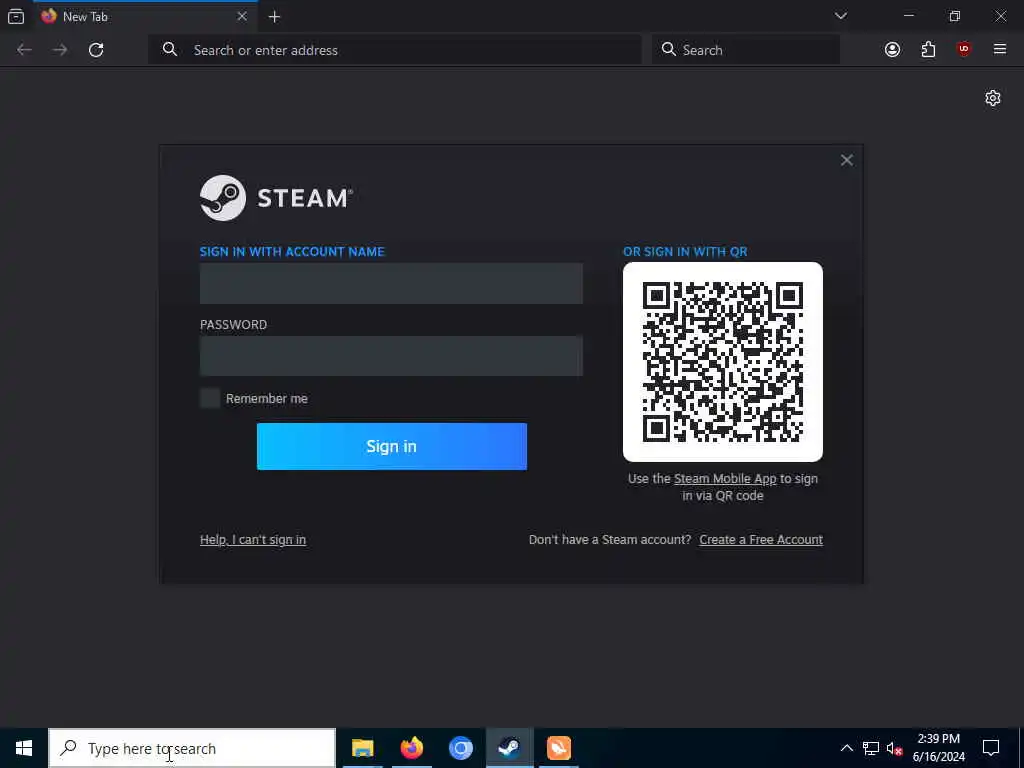Open Help, I can't sign in link

point(253,539)
